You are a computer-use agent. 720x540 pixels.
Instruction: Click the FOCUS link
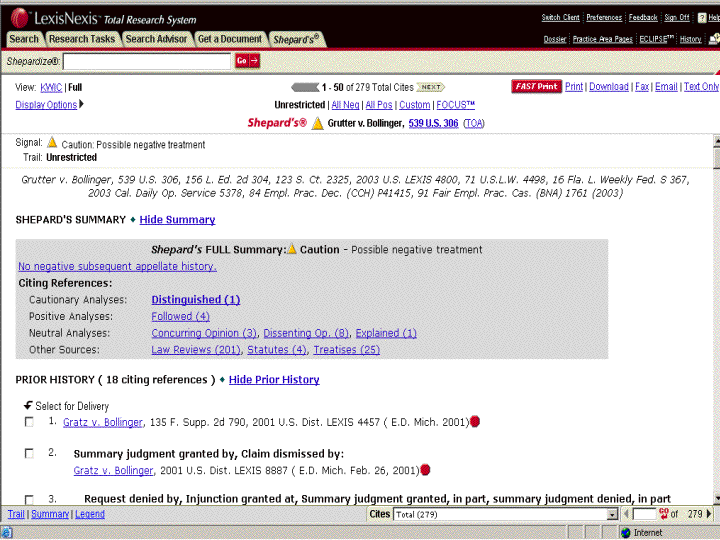pyautogui.click(x=456, y=105)
